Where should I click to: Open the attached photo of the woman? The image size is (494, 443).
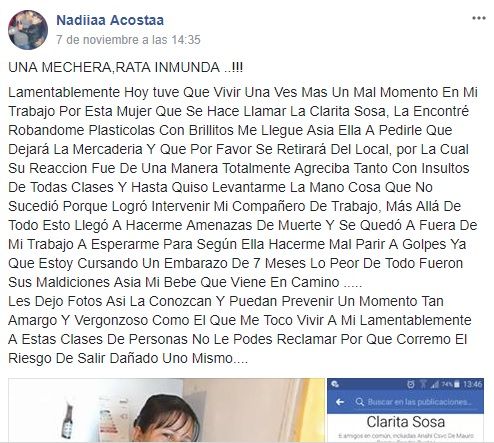tap(166, 410)
